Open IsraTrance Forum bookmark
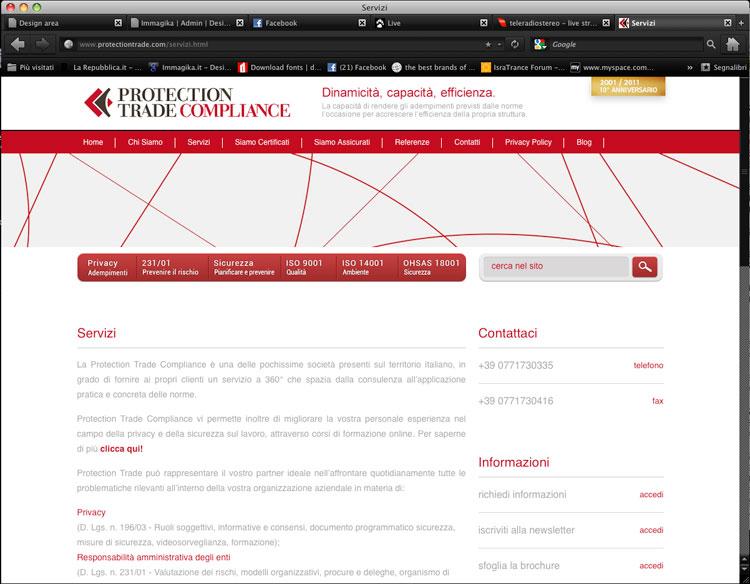The width and height of the screenshot is (750, 584). (x=523, y=67)
